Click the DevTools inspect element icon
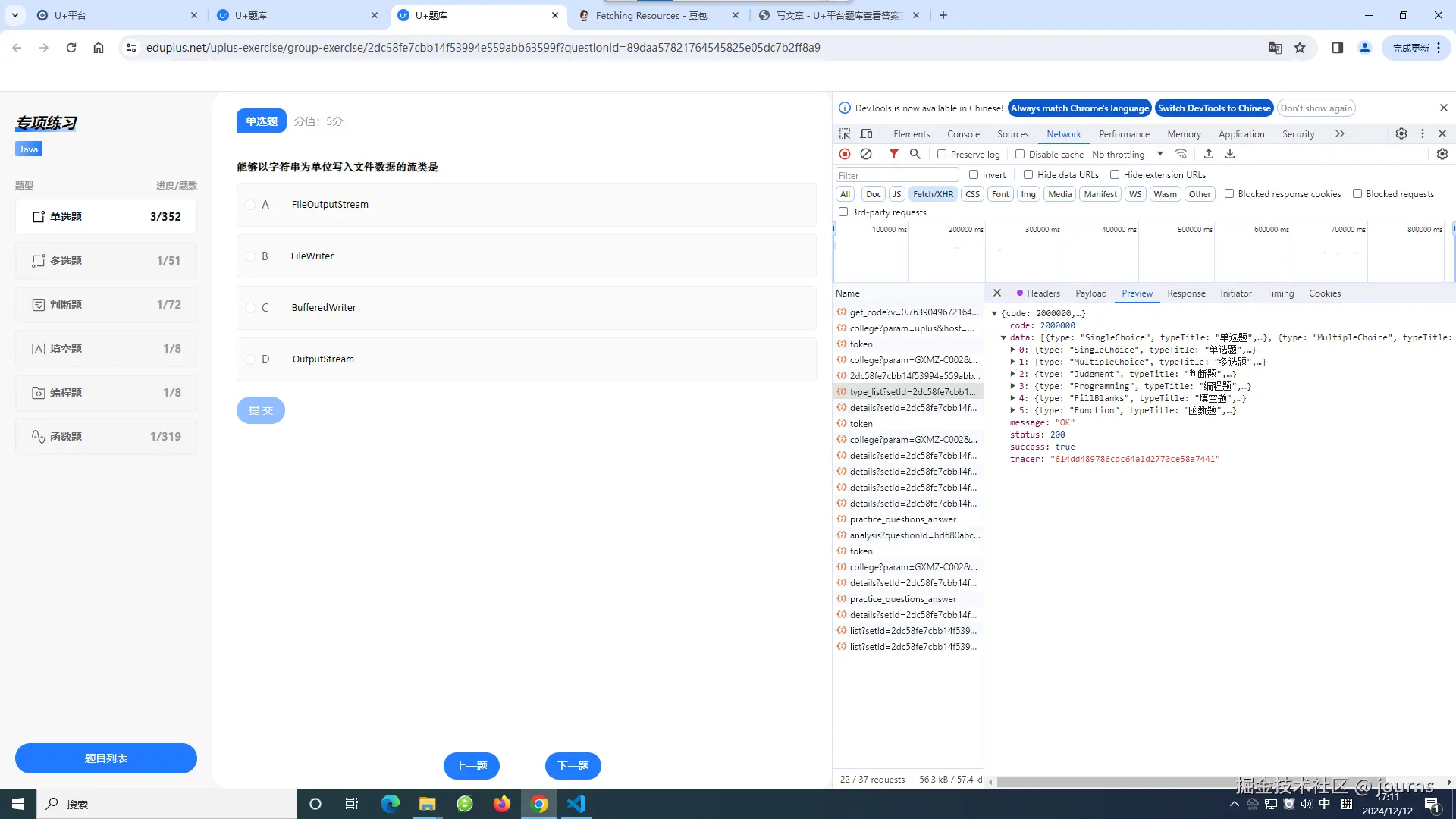The image size is (1456, 819). click(845, 133)
